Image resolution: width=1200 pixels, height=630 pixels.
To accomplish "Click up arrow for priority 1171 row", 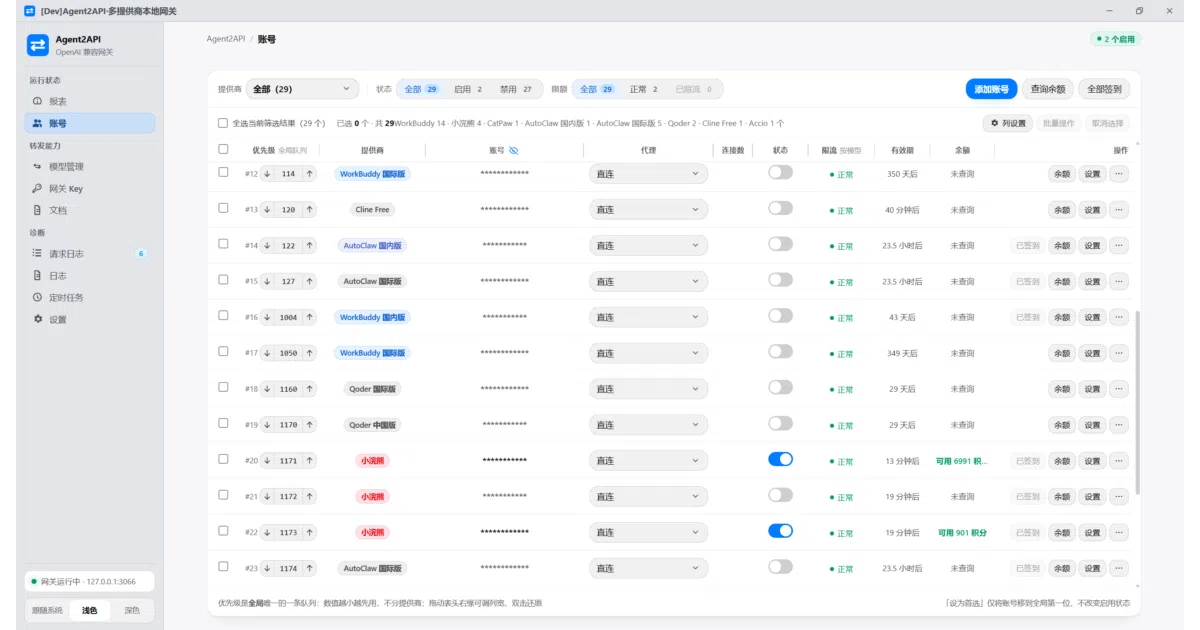I will (310, 461).
